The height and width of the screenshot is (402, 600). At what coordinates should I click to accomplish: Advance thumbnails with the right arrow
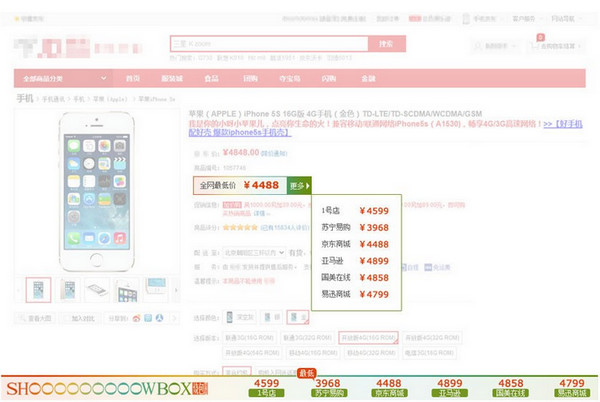click(176, 290)
